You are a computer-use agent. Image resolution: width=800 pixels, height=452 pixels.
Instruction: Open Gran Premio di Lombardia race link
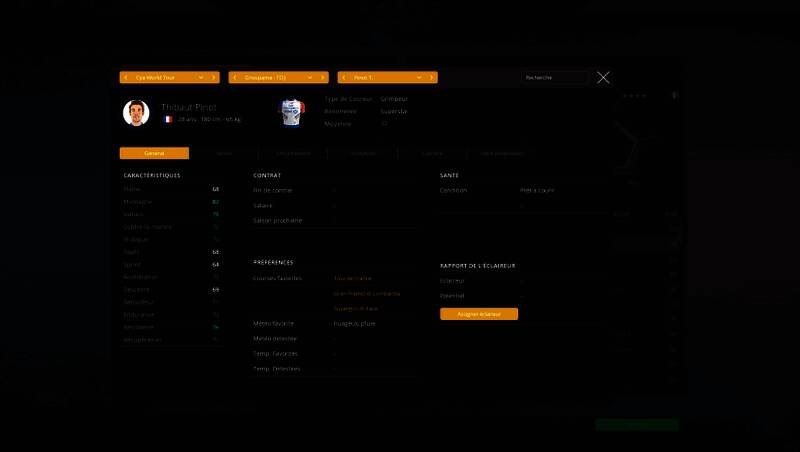coord(367,293)
